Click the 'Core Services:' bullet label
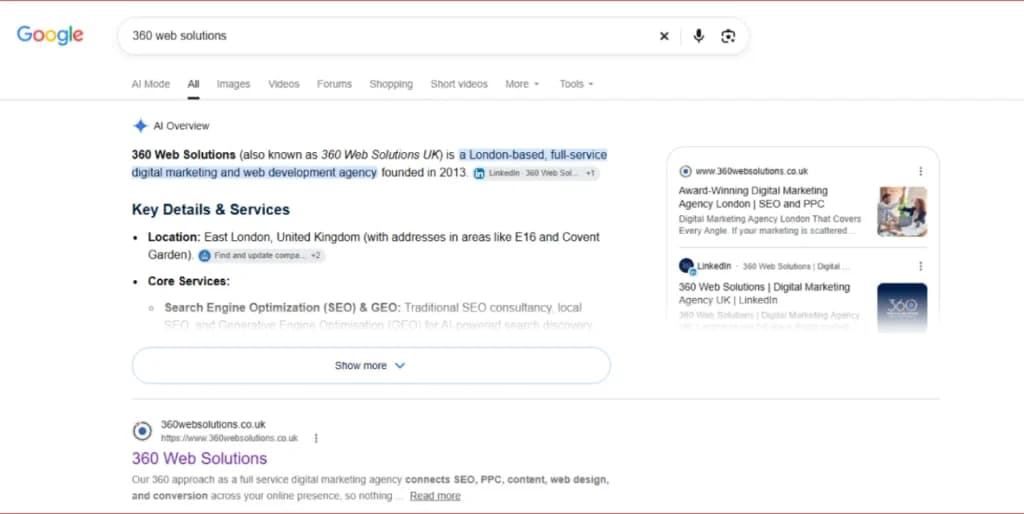The height and width of the screenshot is (514, 1024). [189, 281]
